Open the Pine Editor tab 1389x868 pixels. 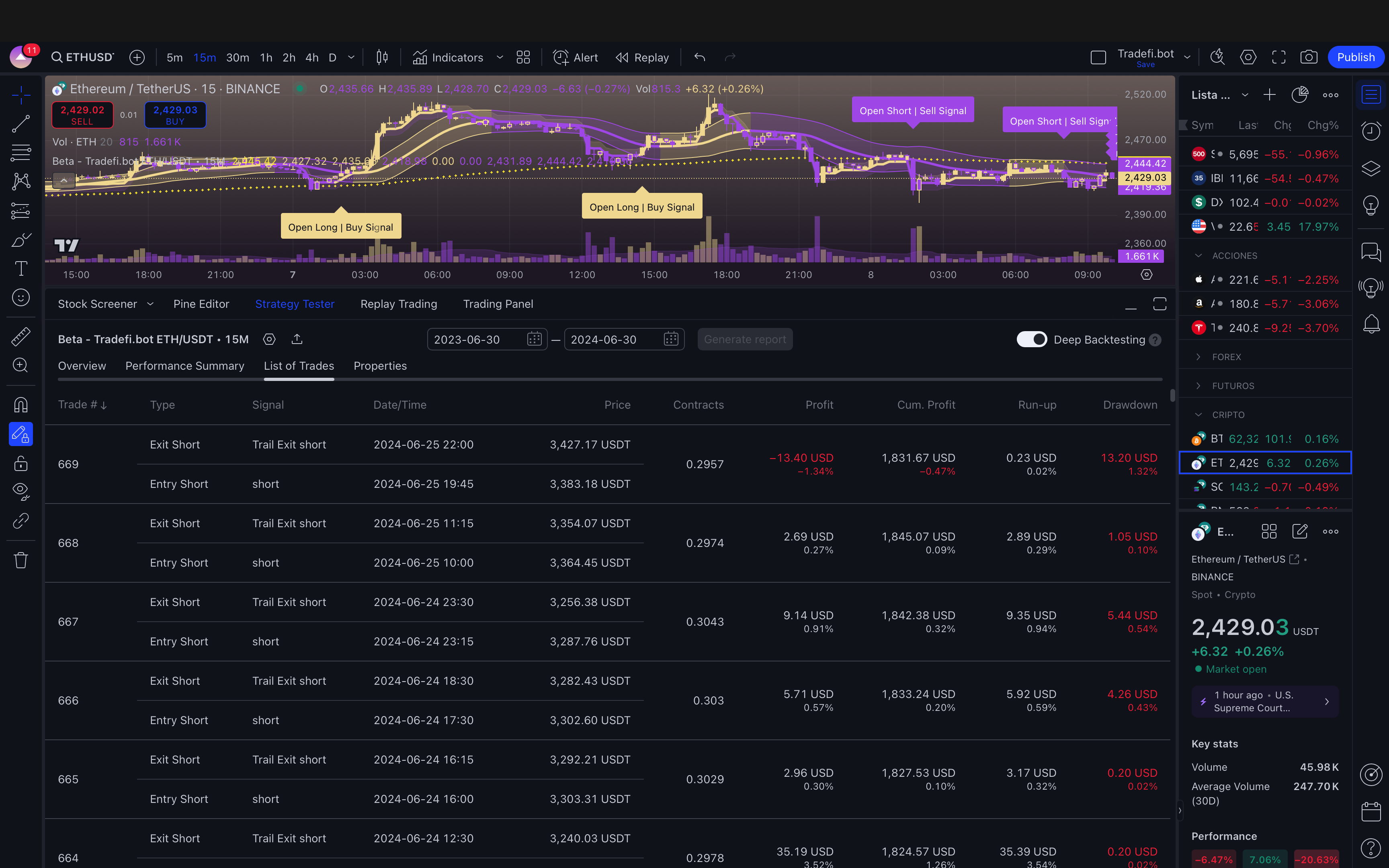click(x=201, y=304)
